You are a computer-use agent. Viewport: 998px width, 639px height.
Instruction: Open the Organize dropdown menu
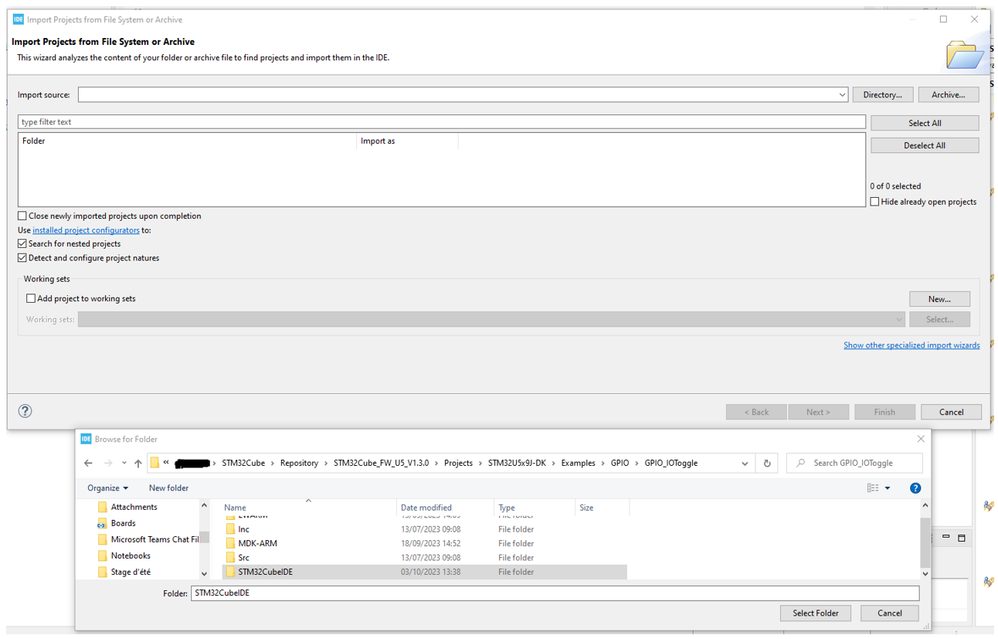click(108, 488)
